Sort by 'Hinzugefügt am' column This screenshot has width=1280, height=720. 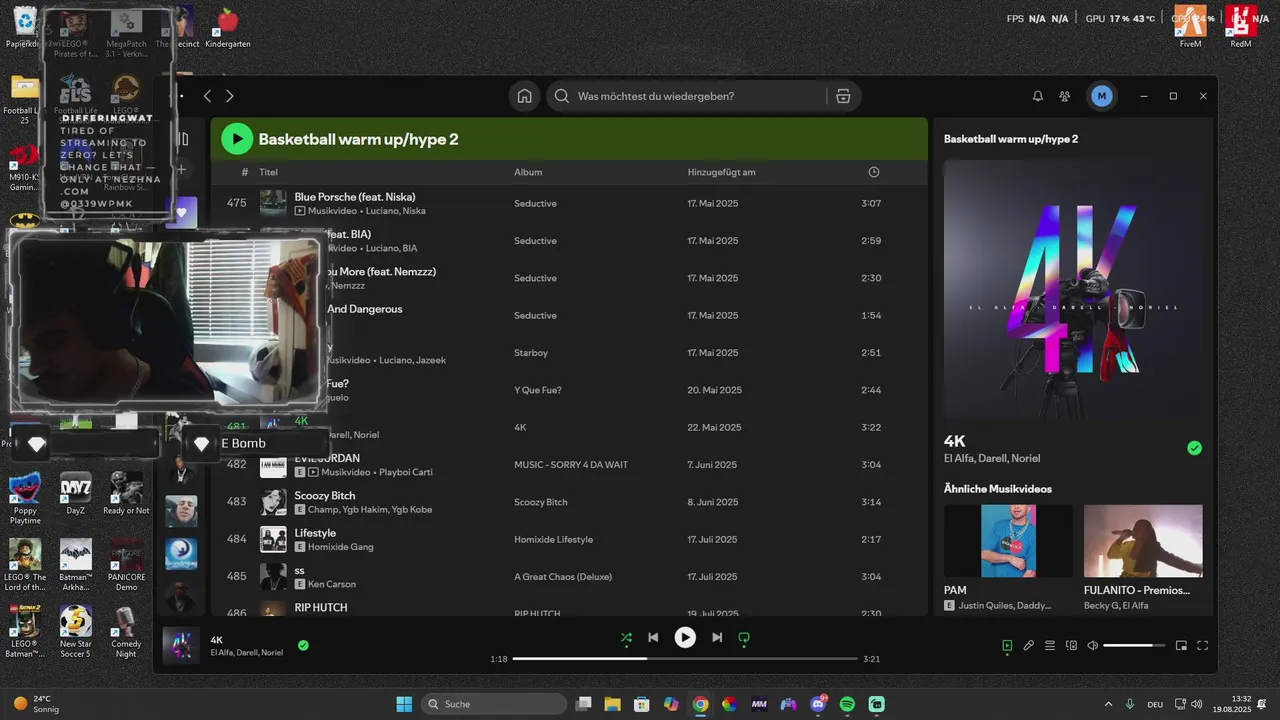[721, 172]
